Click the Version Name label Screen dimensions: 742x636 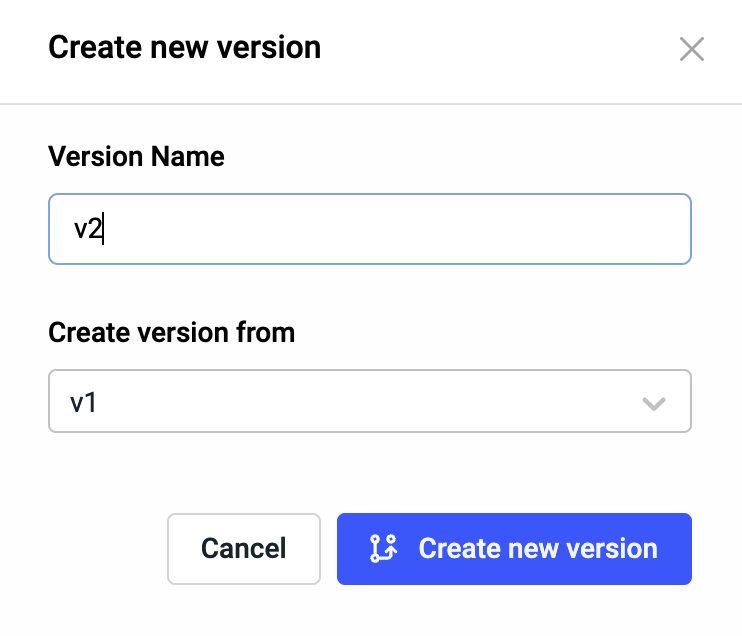point(136,157)
